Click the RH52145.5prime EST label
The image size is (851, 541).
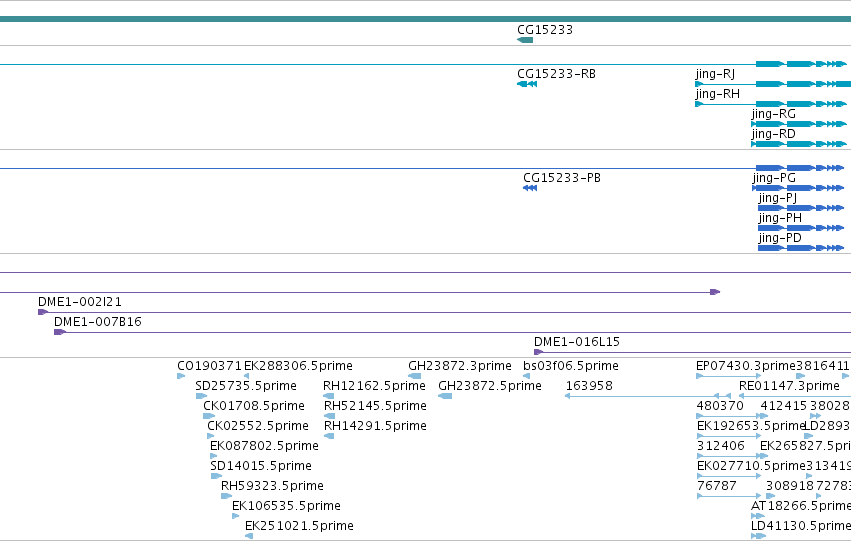click(x=375, y=406)
